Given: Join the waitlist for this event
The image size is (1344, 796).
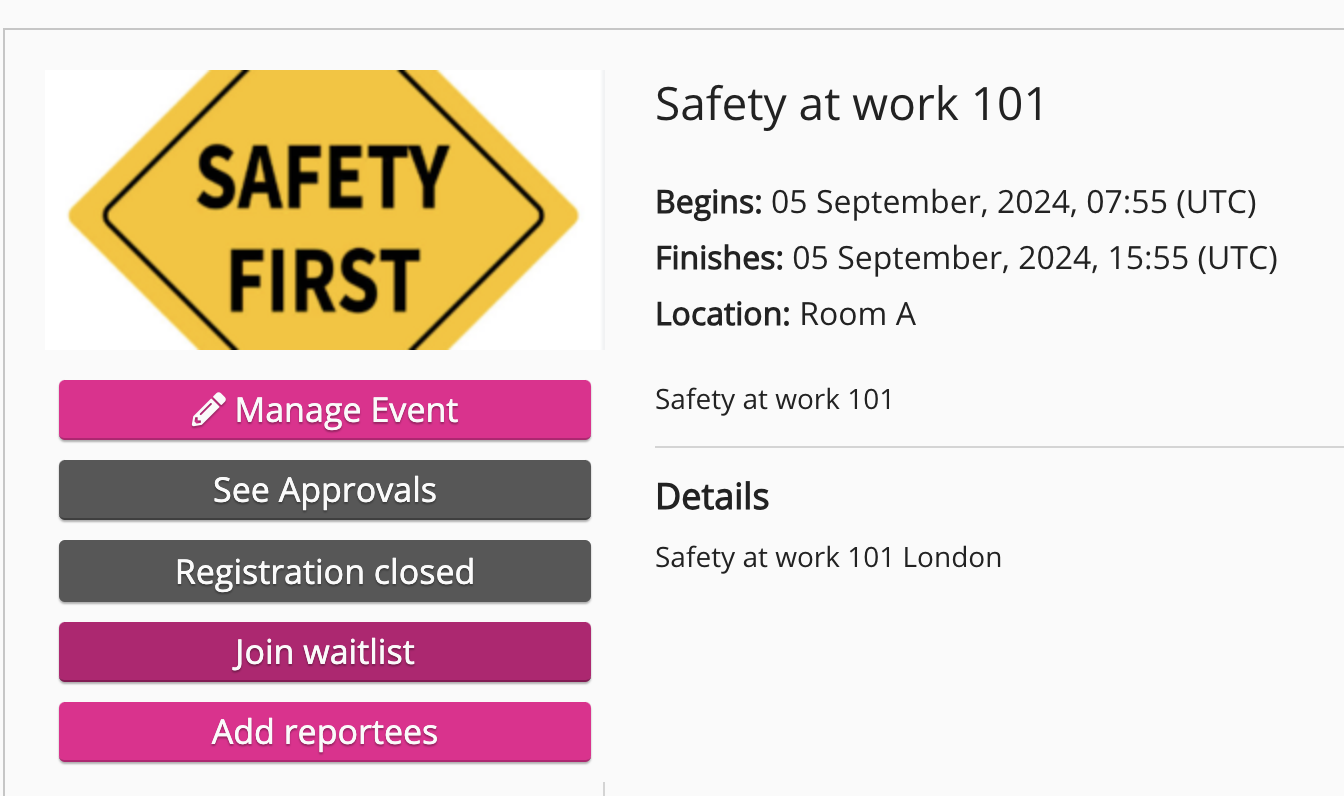Looking at the screenshot, I should [324, 653].
